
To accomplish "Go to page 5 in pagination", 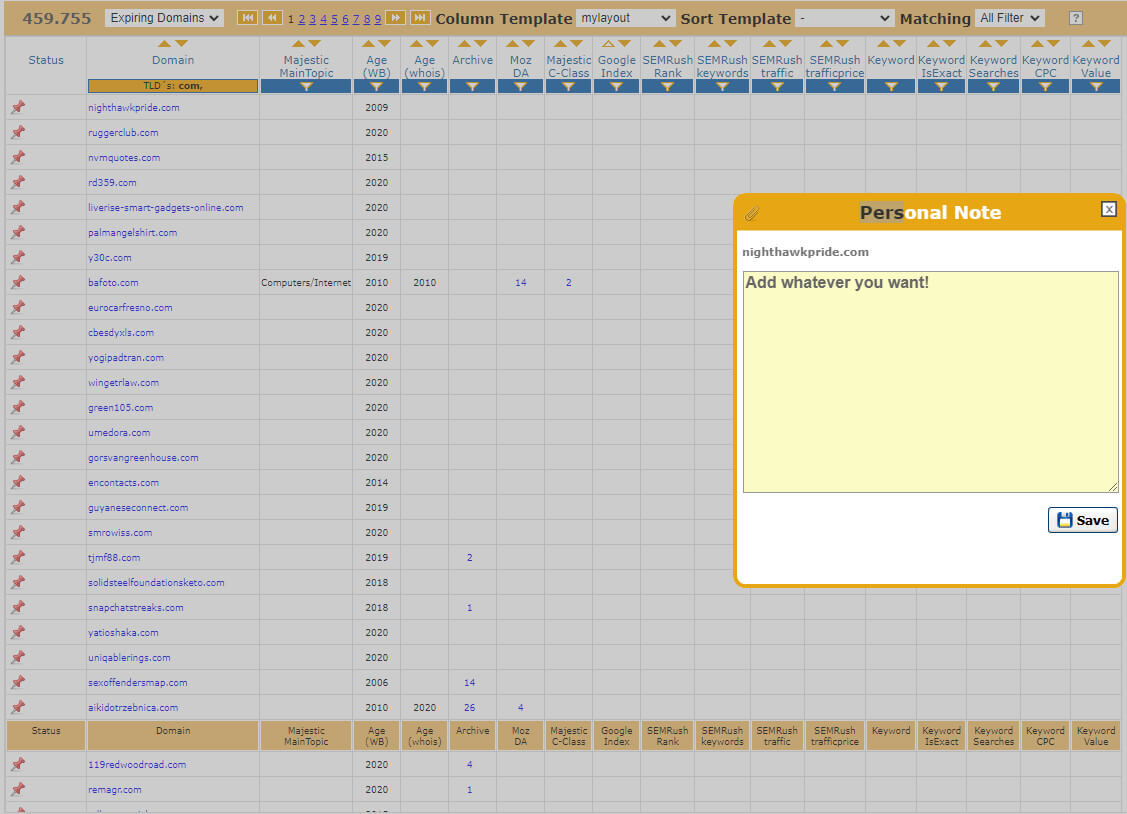I will [334, 19].
